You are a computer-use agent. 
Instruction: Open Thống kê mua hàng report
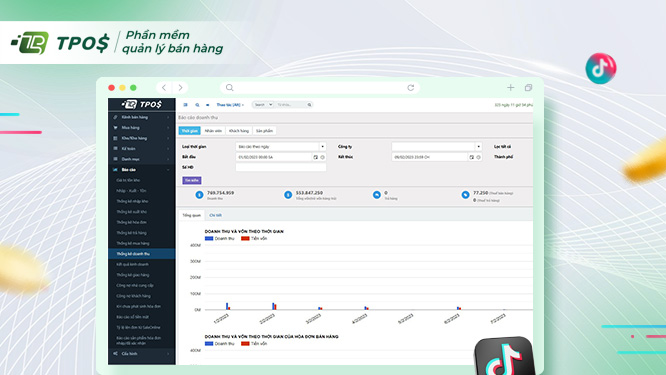(133, 243)
